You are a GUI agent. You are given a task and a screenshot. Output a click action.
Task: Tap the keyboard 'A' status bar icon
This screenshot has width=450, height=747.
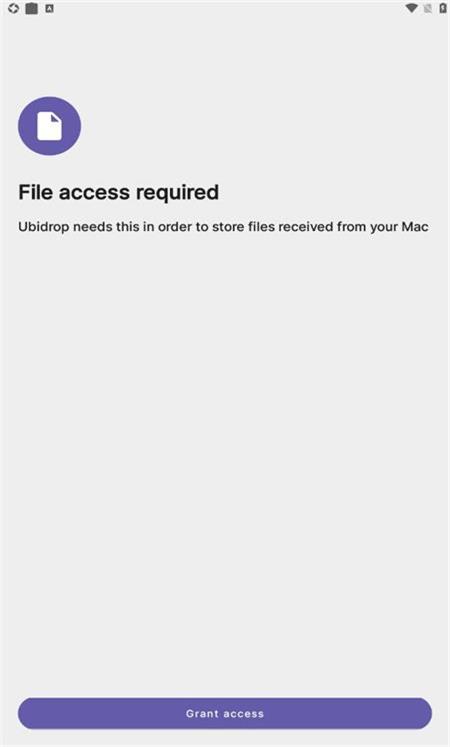[x=50, y=8]
